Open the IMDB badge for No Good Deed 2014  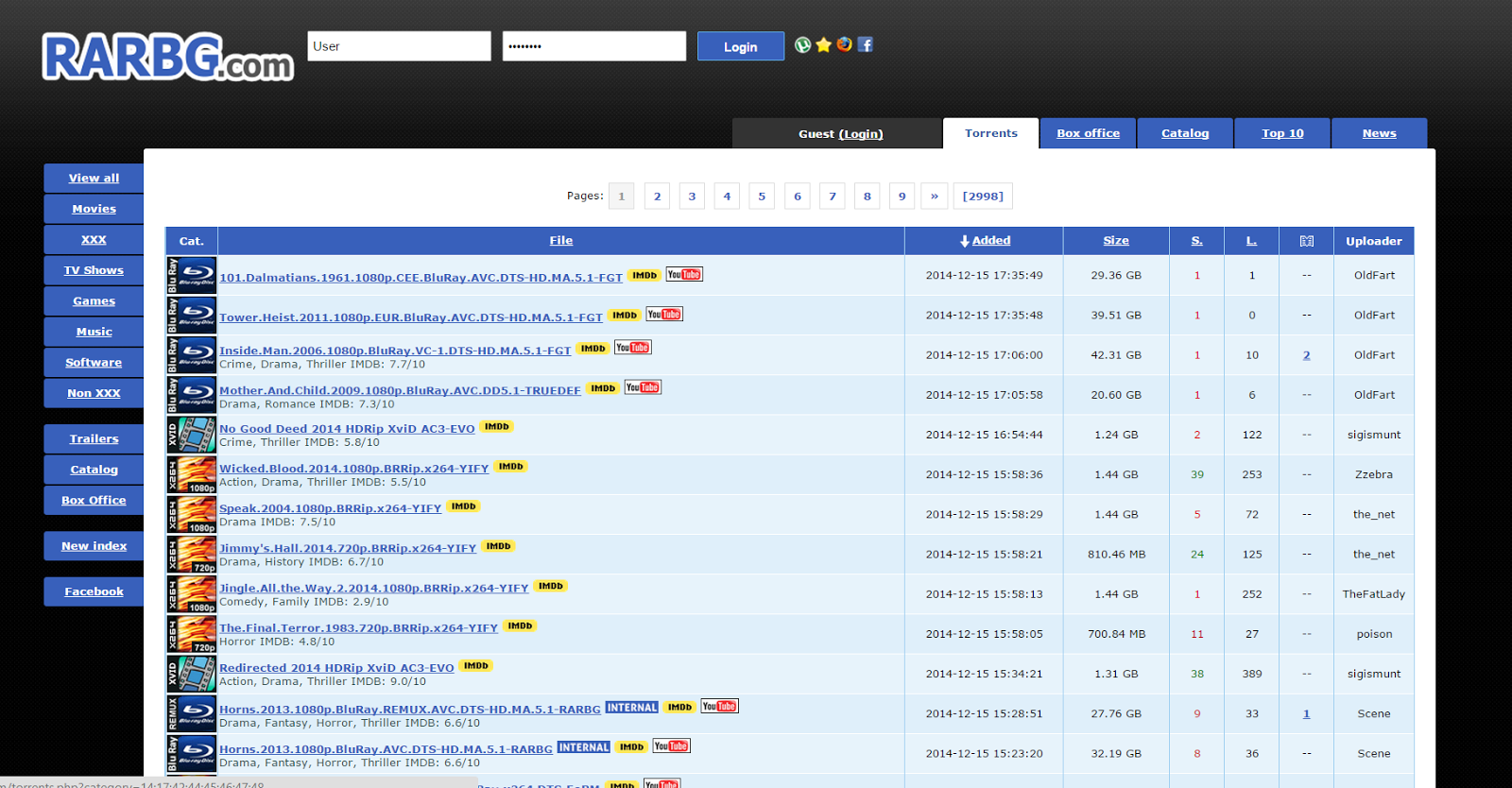point(497,427)
